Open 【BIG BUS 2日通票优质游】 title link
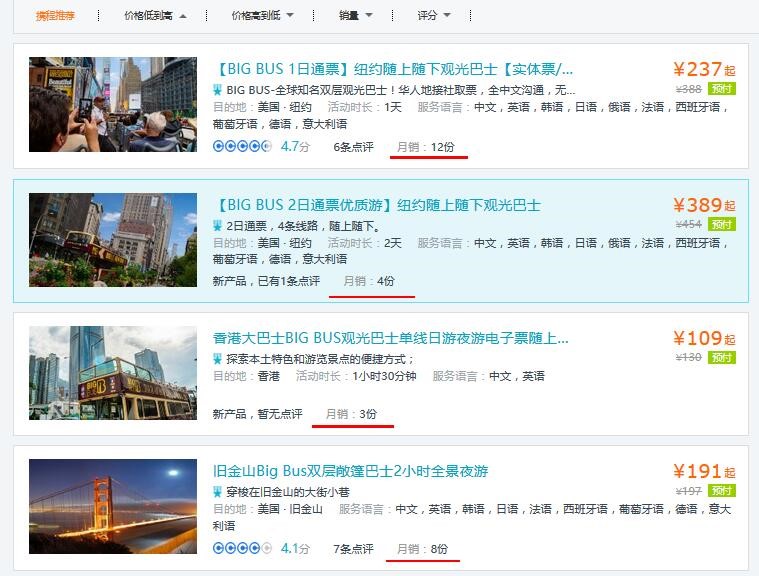 377,205
